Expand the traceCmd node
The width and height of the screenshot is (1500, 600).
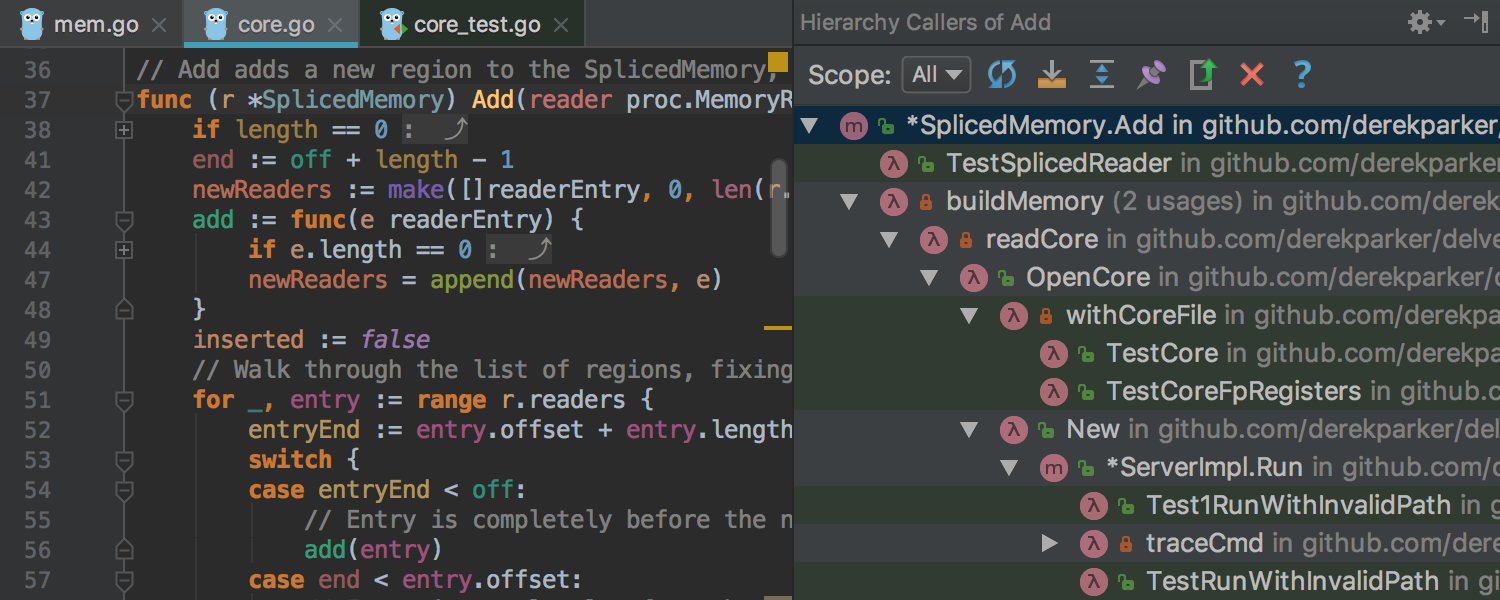pos(1049,544)
